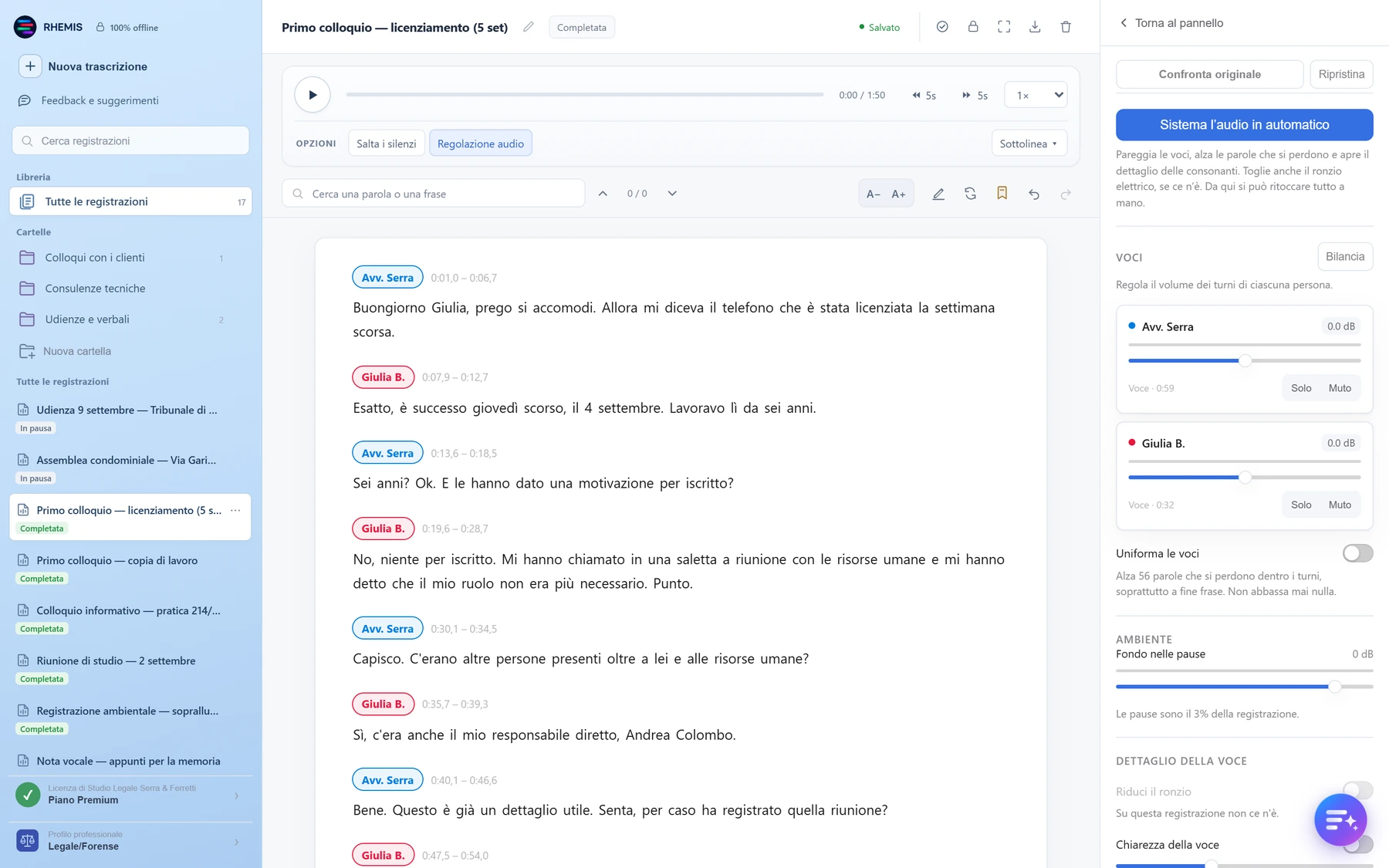Click Confronta originale button
1389x868 pixels.
tap(1209, 74)
